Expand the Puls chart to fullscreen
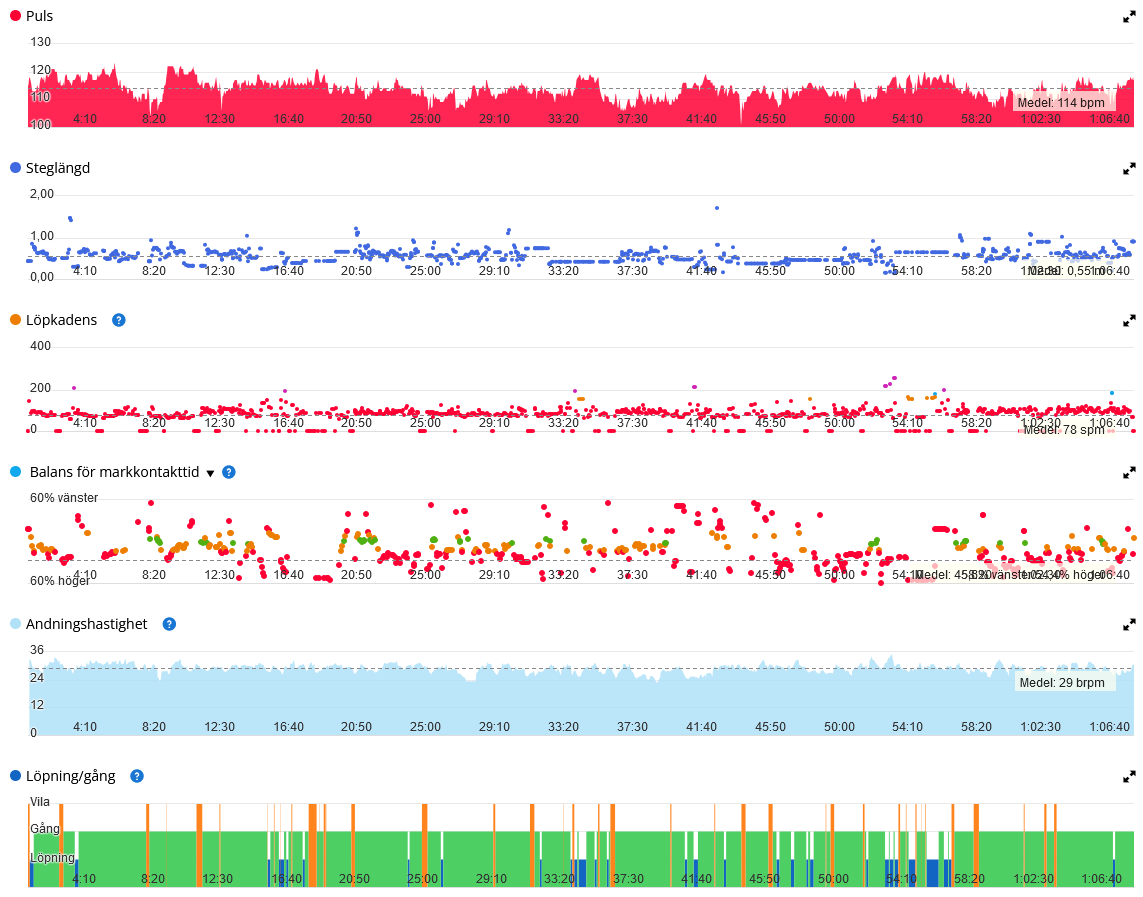The image size is (1143, 897). tap(1129, 17)
